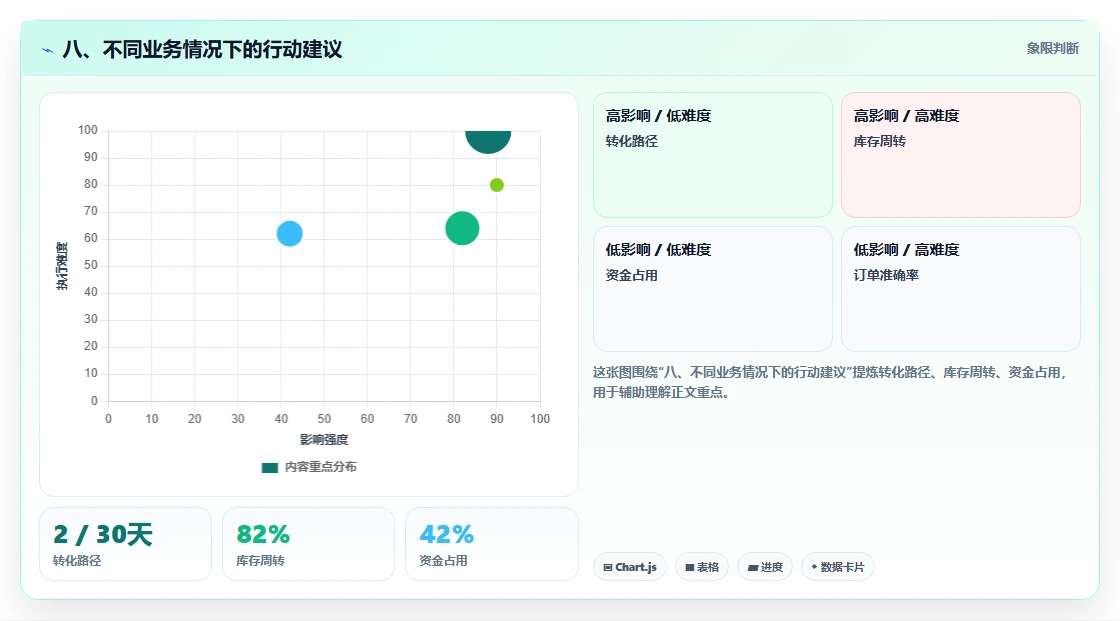Click the Chart.js chip icon
Screen dimensions: 1120x621
tap(608, 567)
